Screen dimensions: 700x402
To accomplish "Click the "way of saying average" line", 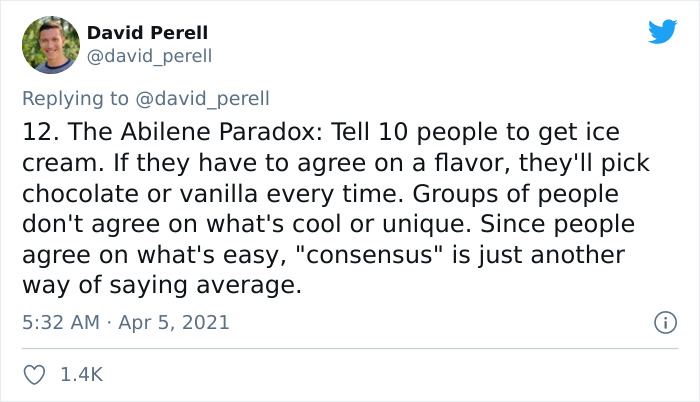I will (162, 286).
